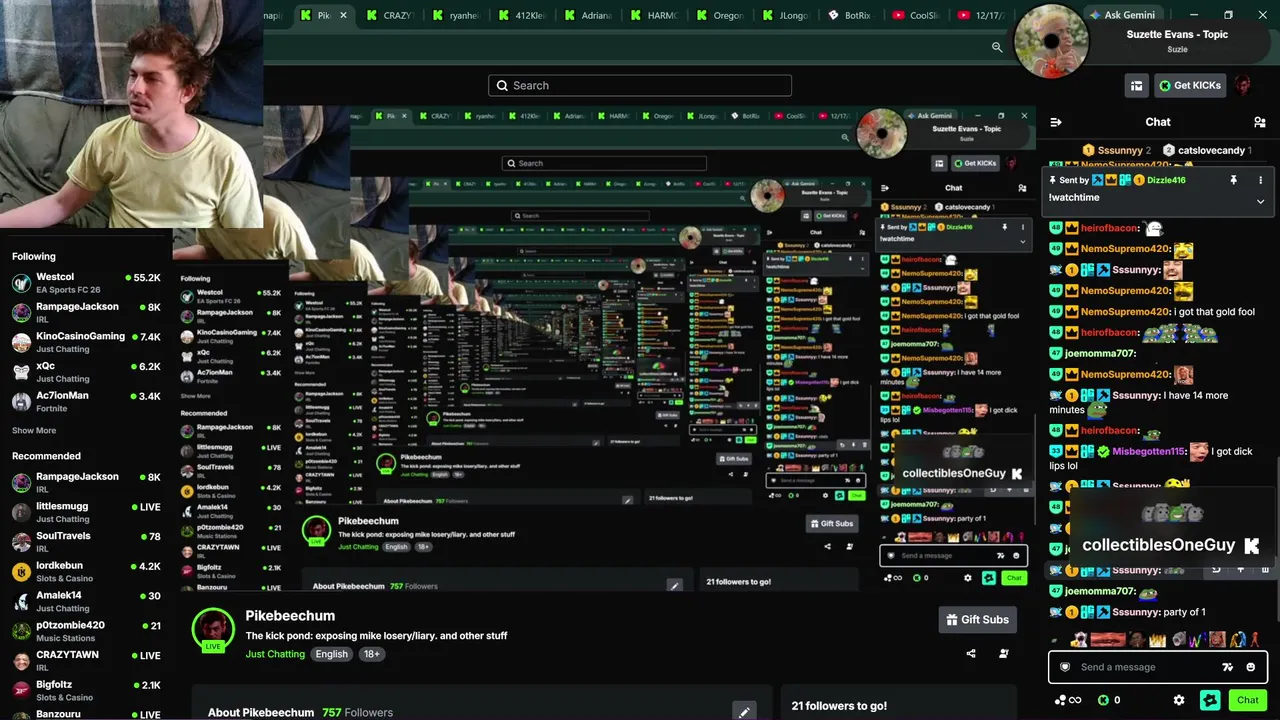Open the Just Chatting category link
Image resolution: width=1280 pixels, height=720 pixels.
(x=275, y=654)
